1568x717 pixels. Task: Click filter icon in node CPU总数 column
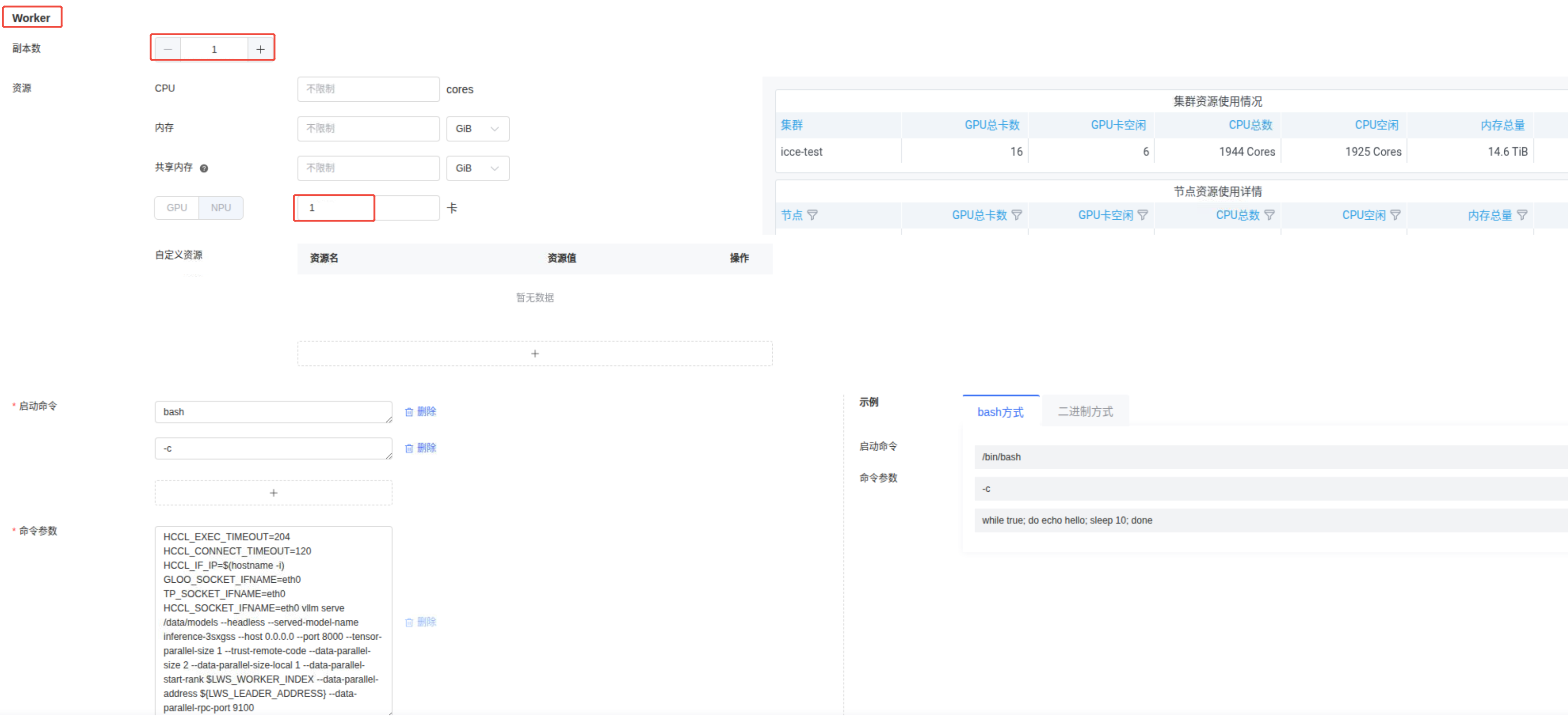[x=1269, y=215]
